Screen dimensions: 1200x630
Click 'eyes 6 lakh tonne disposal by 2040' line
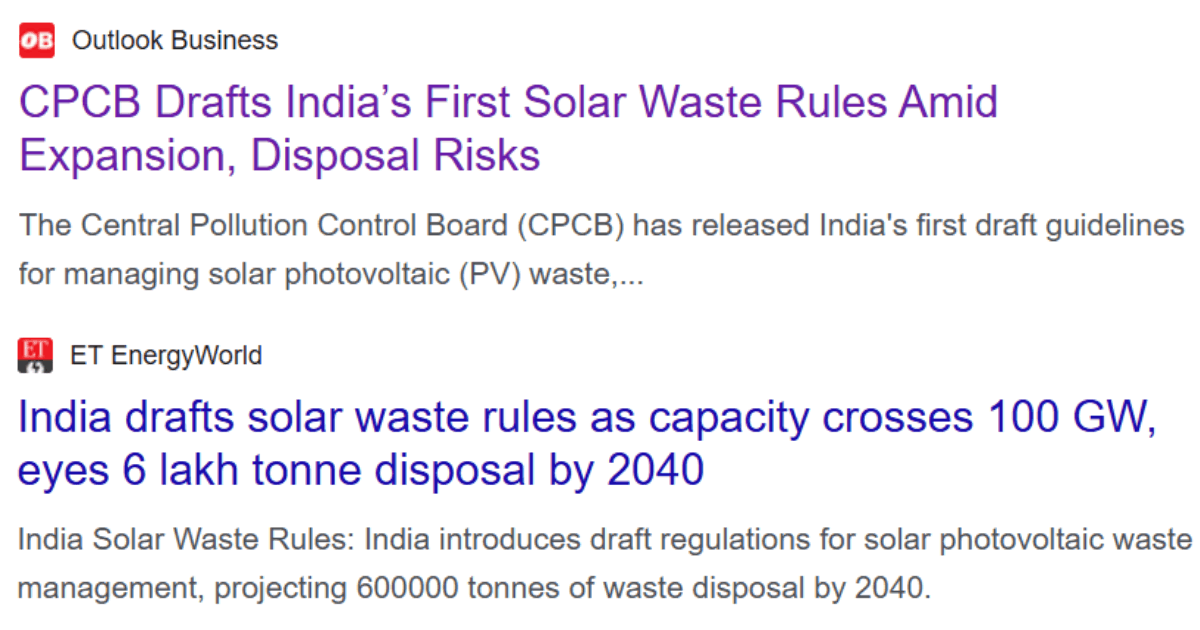tap(362, 470)
